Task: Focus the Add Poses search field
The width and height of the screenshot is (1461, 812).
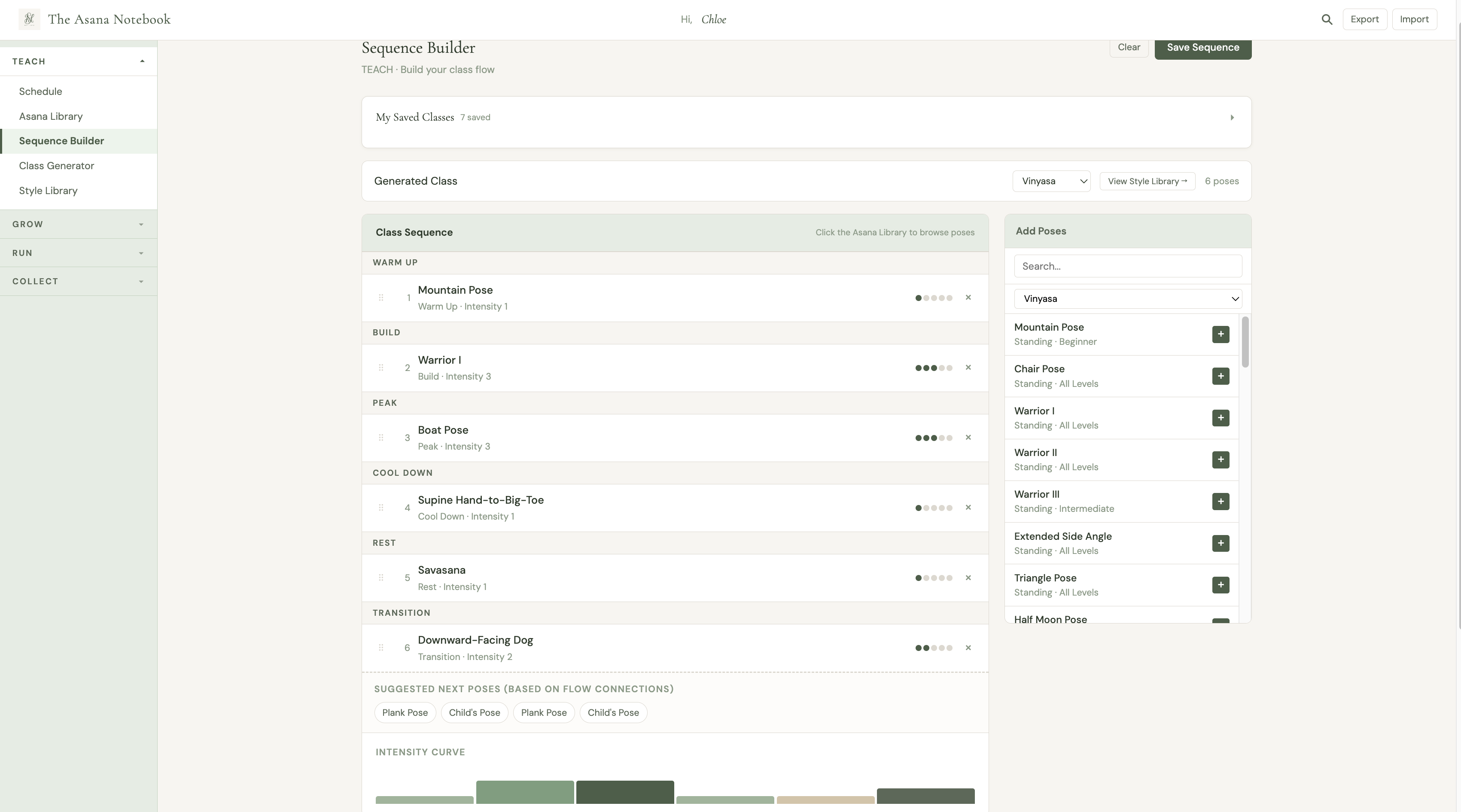Action: pyautogui.click(x=1127, y=266)
